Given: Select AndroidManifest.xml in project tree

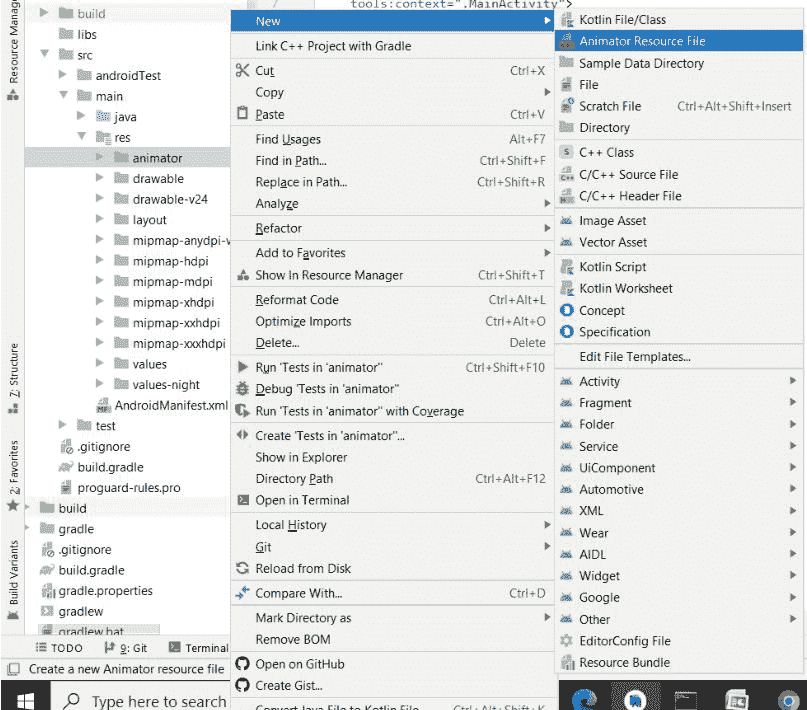Looking at the screenshot, I should (171, 406).
